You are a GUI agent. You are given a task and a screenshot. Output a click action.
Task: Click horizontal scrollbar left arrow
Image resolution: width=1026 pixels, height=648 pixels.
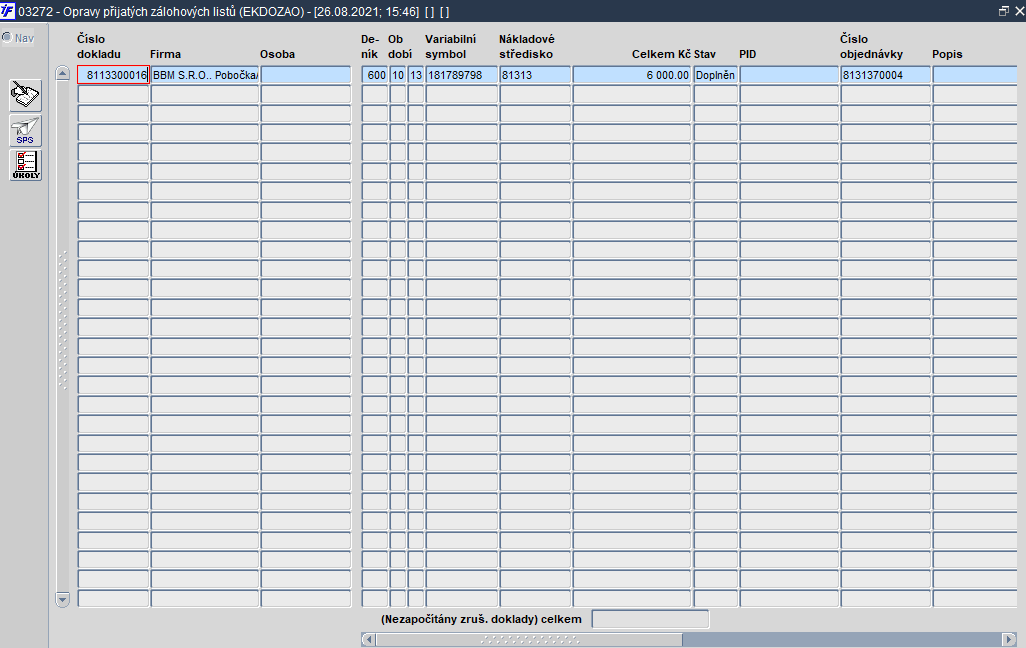click(x=368, y=639)
